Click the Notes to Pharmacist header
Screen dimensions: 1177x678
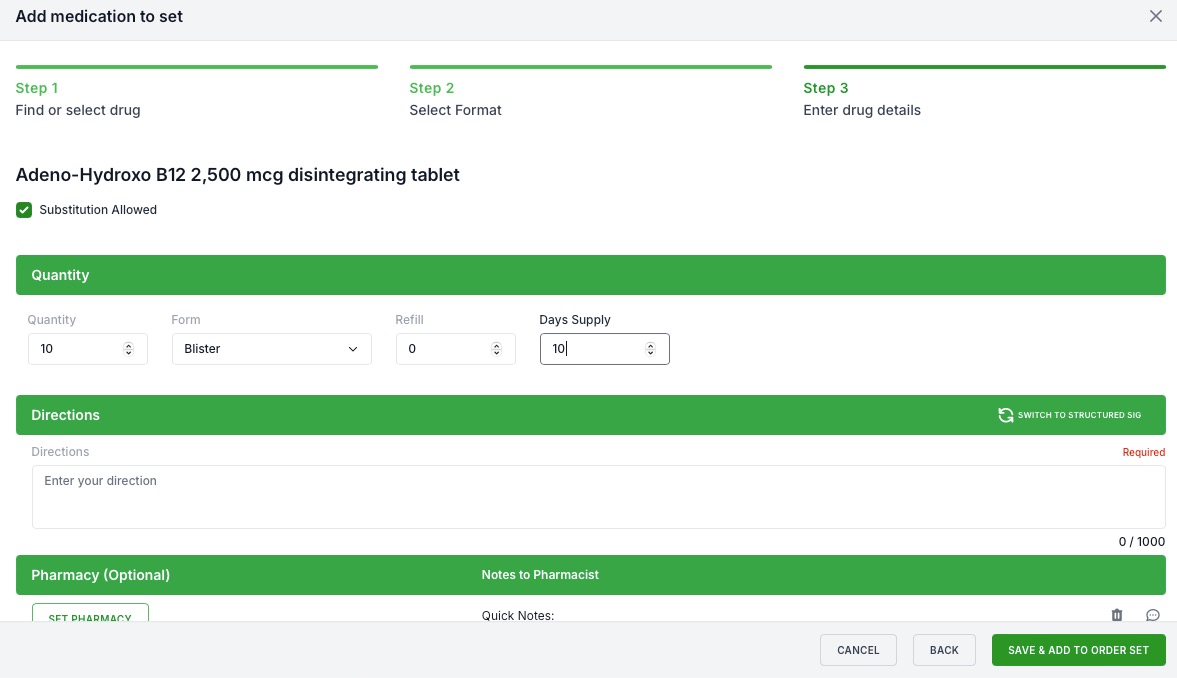540,575
